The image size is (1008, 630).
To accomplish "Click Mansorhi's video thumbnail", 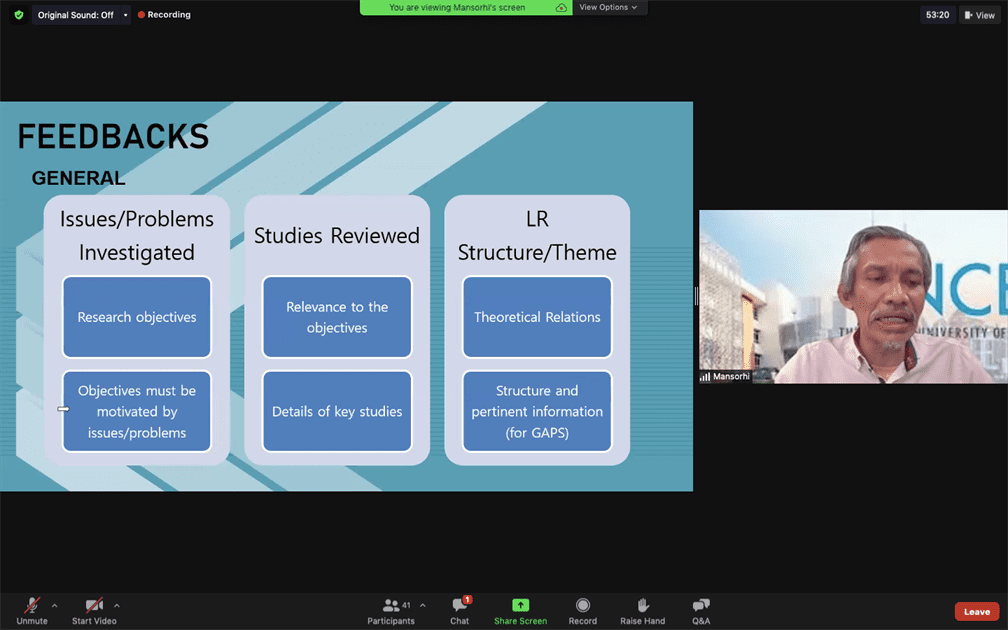I will pos(853,295).
